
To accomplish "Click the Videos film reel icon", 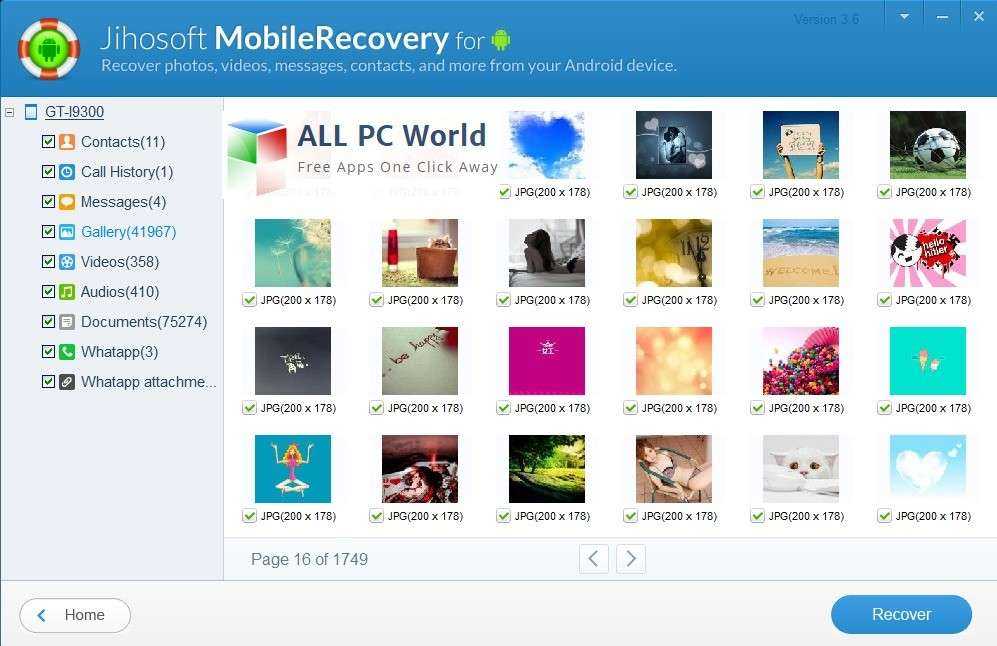I will [67, 262].
